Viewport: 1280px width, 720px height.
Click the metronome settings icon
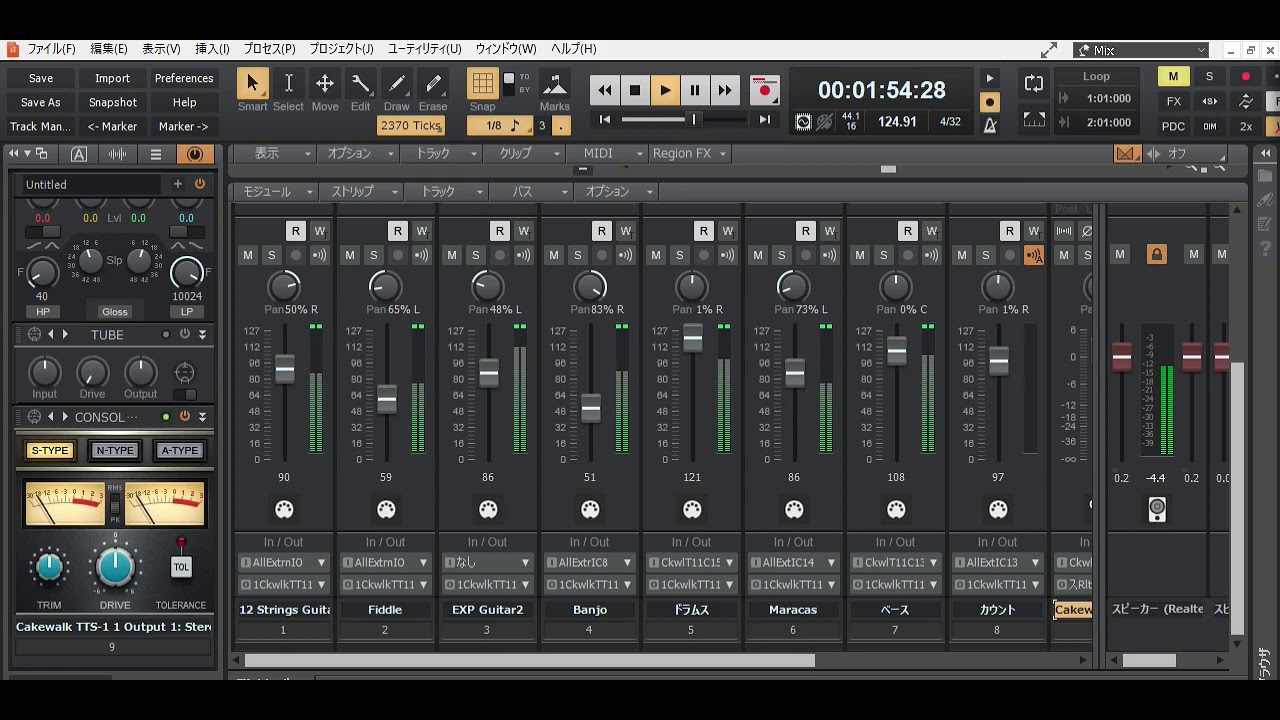click(x=990, y=125)
